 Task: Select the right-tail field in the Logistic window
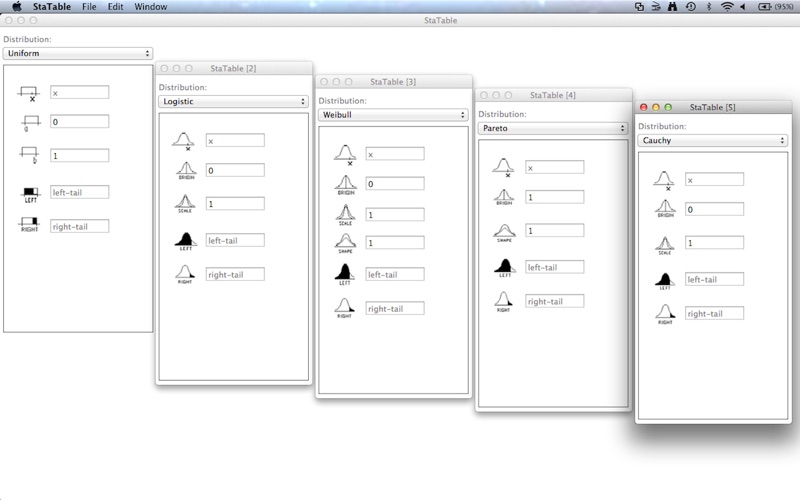pos(235,274)
